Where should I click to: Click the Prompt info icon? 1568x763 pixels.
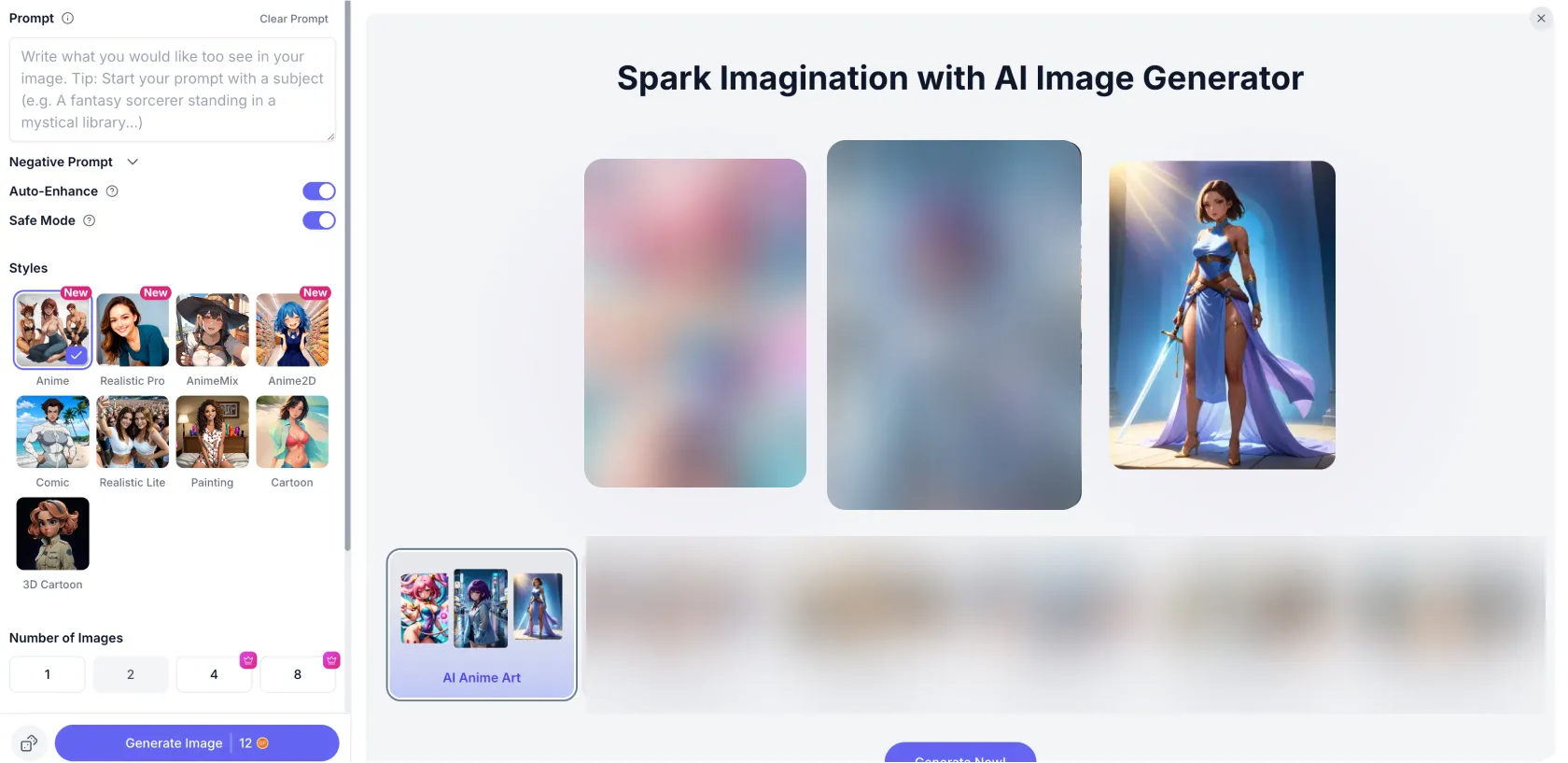coord(67,18)
